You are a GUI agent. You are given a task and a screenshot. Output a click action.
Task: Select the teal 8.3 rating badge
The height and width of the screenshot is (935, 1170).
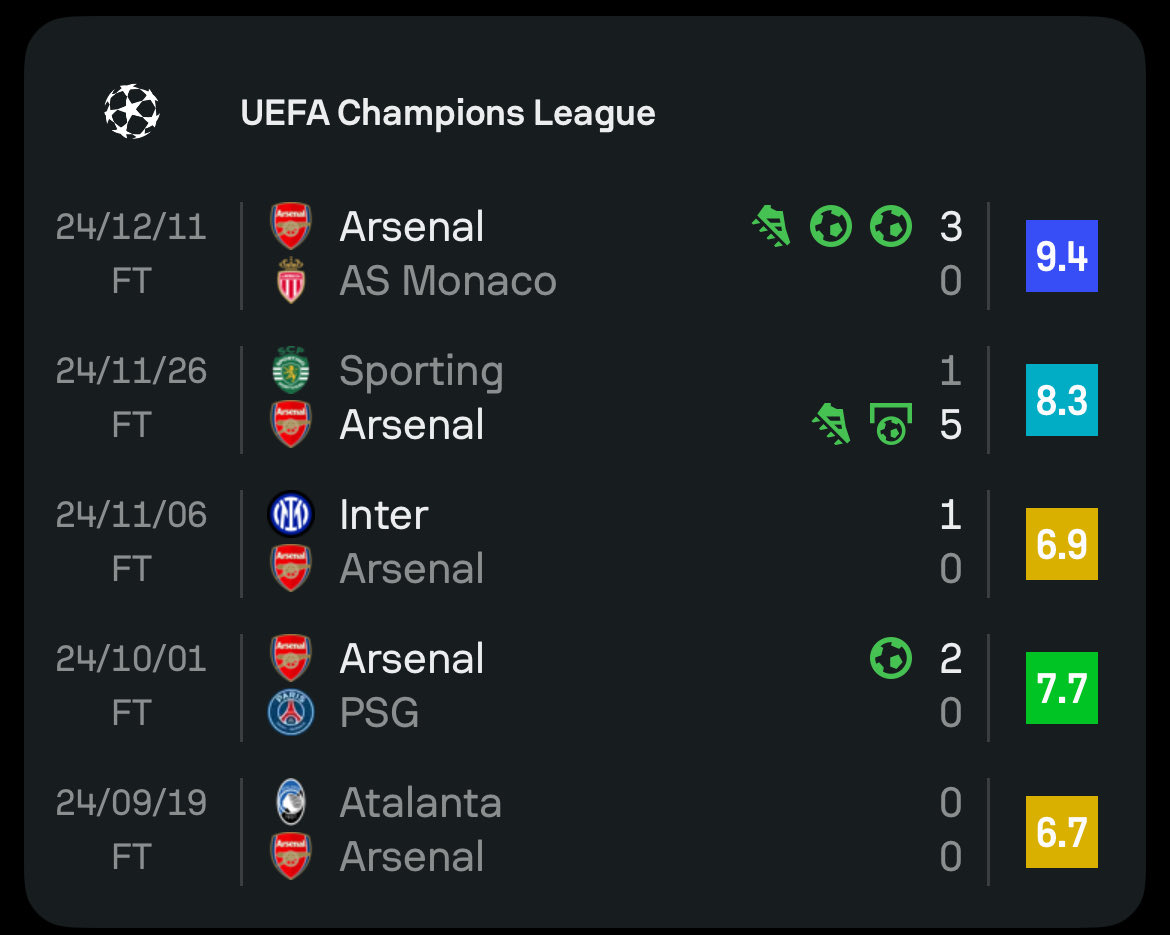click(x=1062, y=400)
